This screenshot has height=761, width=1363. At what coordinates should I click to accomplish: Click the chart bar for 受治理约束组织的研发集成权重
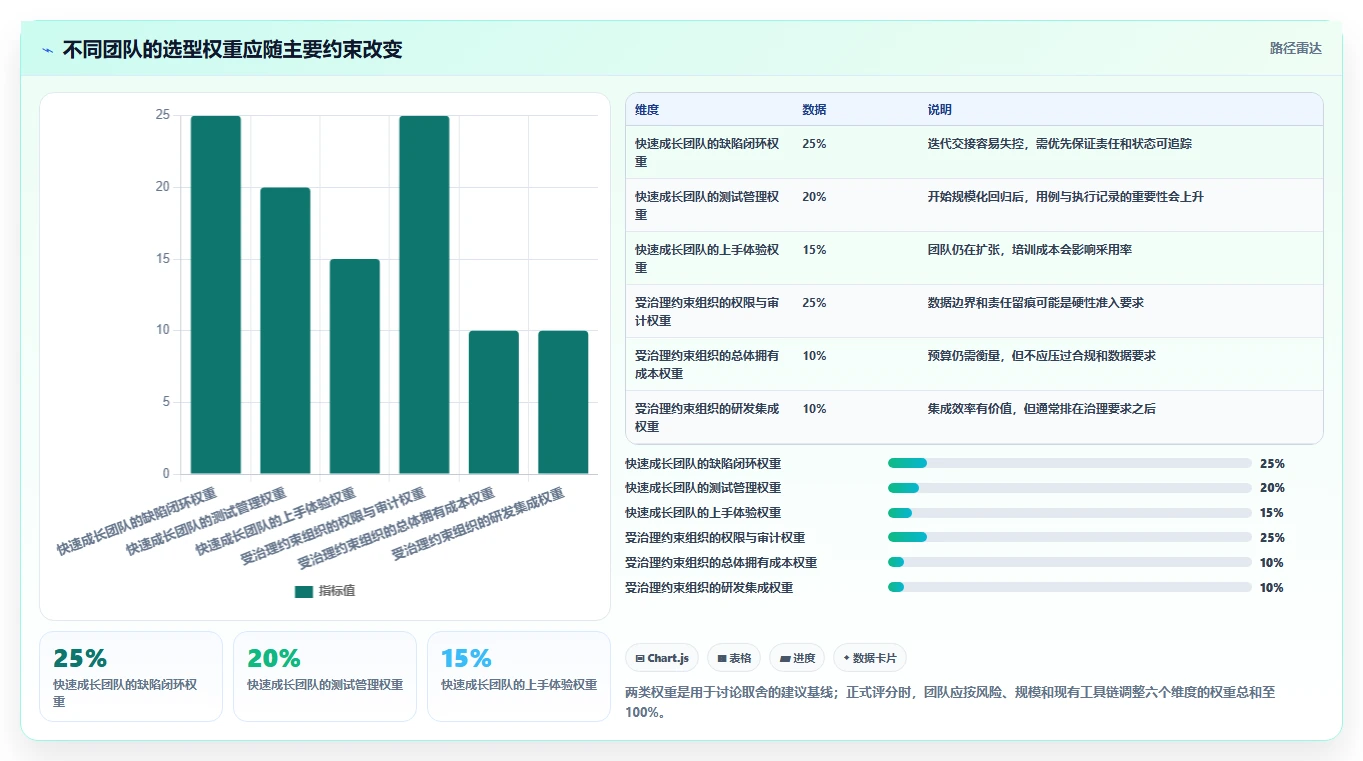[563, 402]
